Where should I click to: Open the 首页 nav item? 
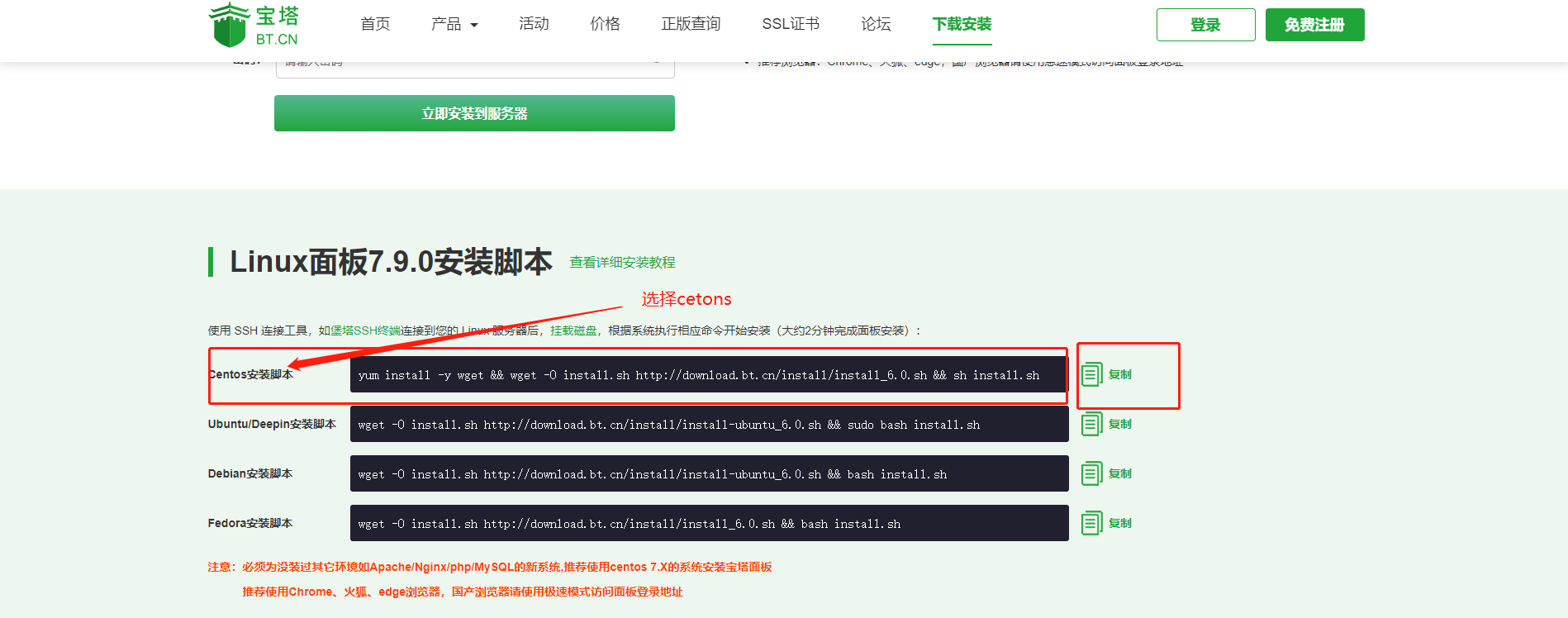click(375, 24)
